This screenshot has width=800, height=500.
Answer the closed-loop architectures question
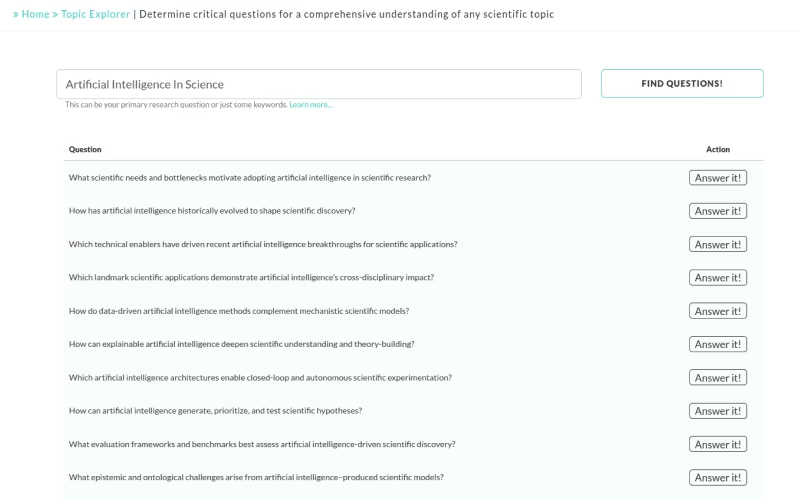click(718, 378)
